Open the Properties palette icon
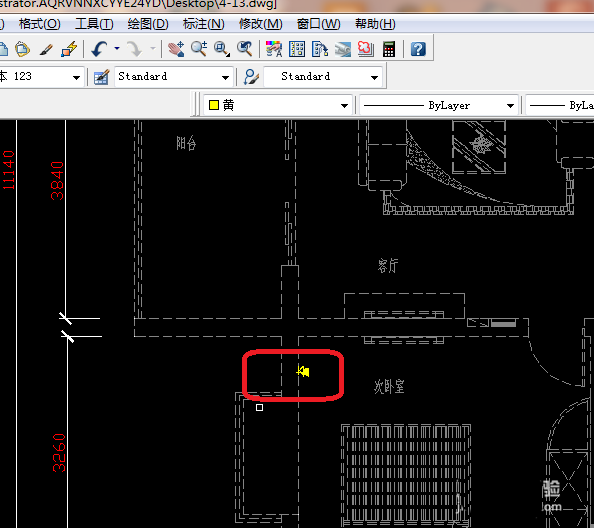This screenshot has height=528, width=594. pos(274,49)
